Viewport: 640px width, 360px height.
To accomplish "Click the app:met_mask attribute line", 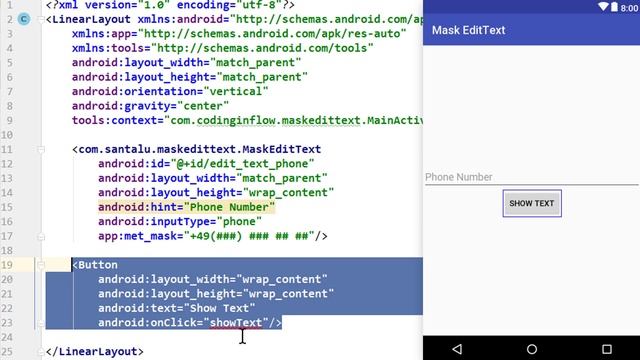I will point(213,236).
